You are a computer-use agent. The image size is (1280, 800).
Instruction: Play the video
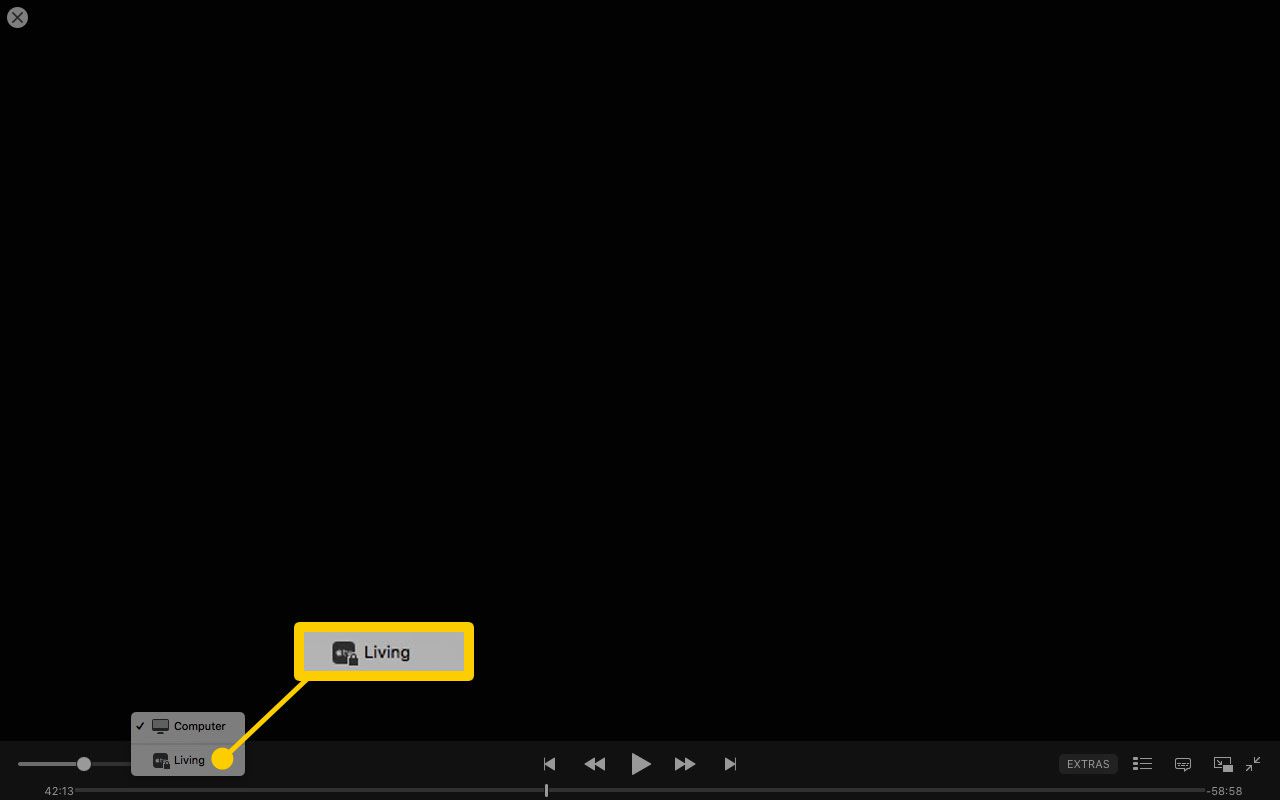pos(641,764)
